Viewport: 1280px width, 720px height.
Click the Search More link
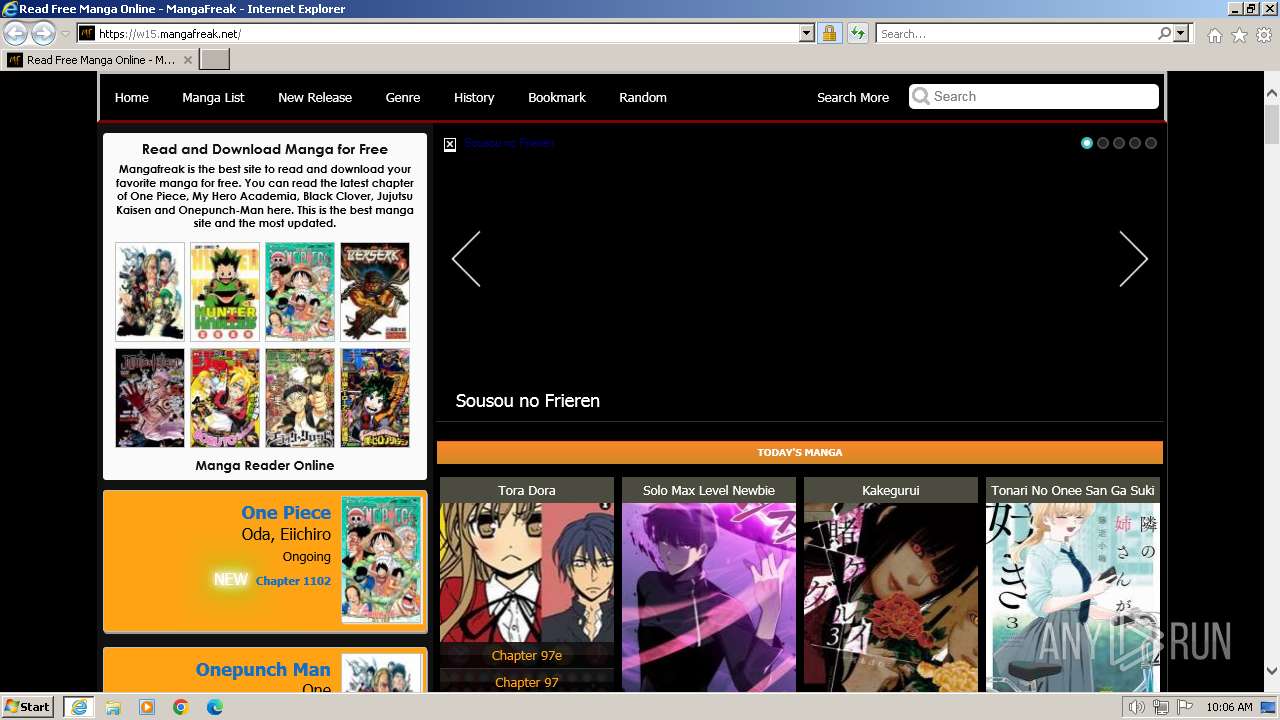[853, 97]
